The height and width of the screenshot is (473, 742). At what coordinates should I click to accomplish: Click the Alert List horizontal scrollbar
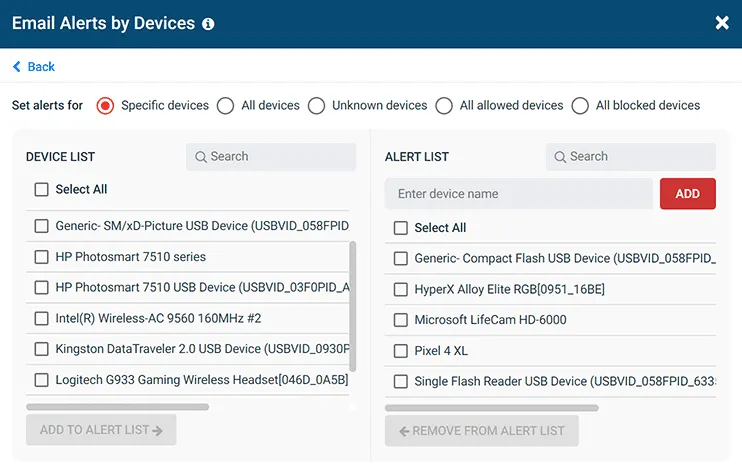pyautogui.click(x=492, y=408)
